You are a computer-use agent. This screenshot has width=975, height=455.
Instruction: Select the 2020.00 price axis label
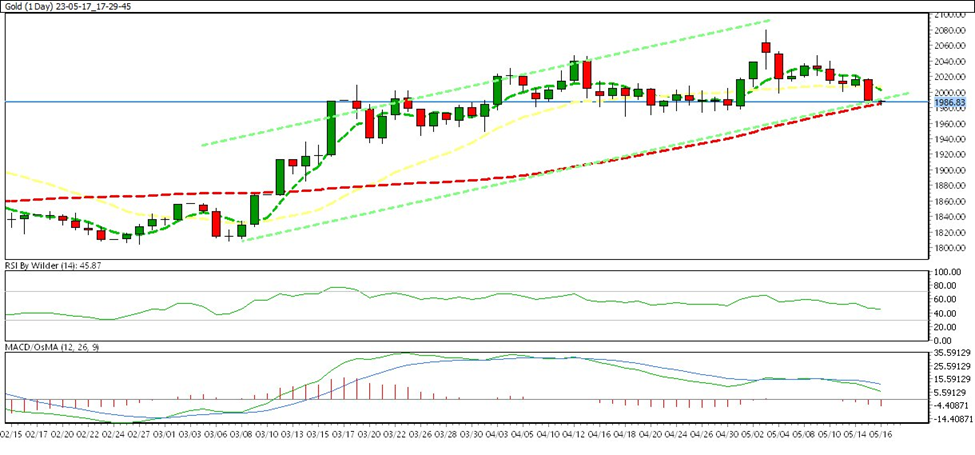949,77
